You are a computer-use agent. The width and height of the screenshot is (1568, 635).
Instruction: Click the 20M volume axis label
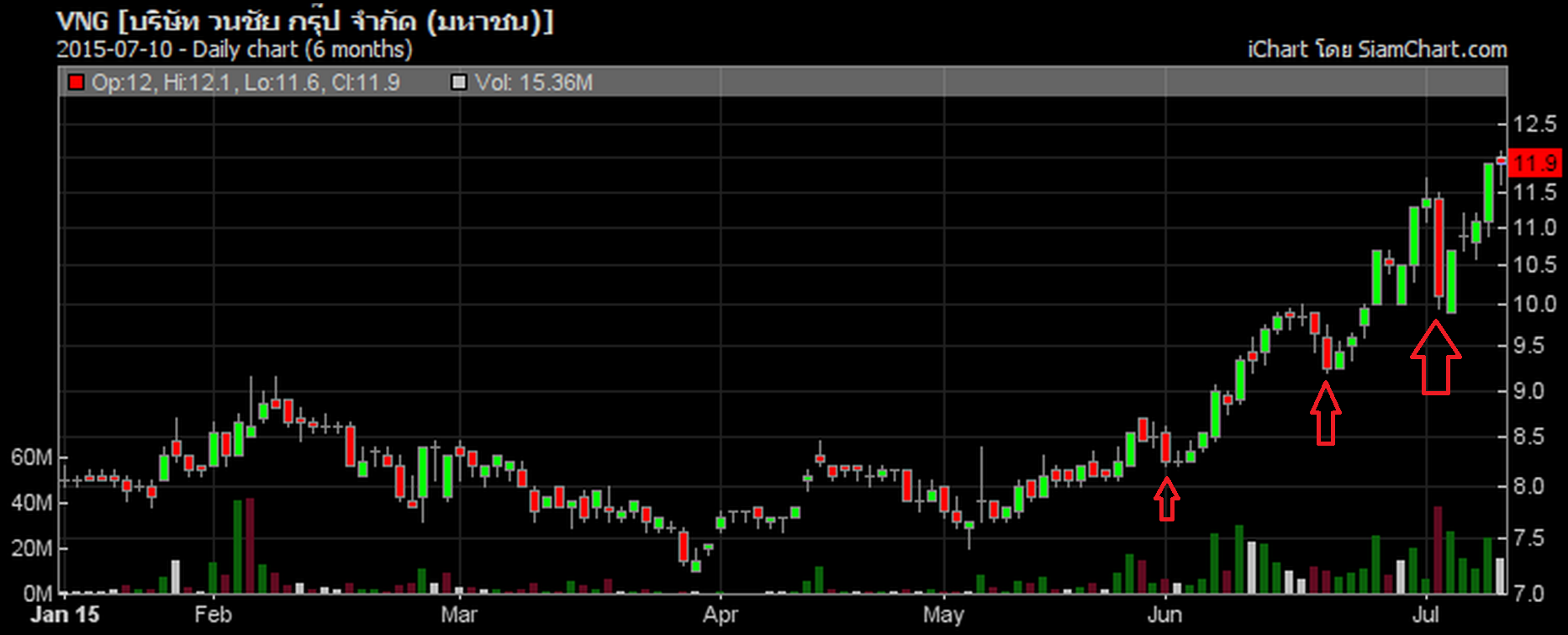[31, 548]
